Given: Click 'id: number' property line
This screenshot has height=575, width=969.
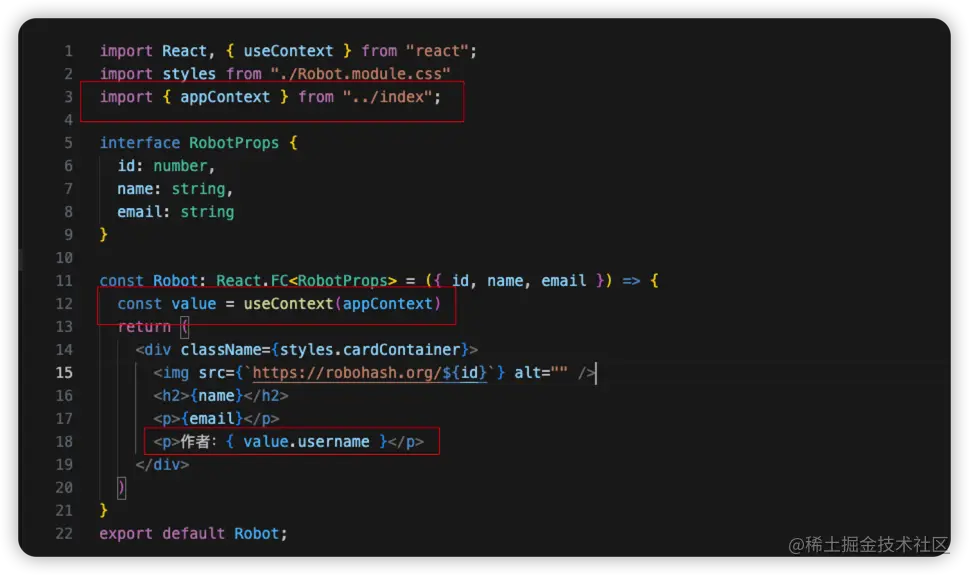Looking at the screenshot, I should (x=166, y=166).
